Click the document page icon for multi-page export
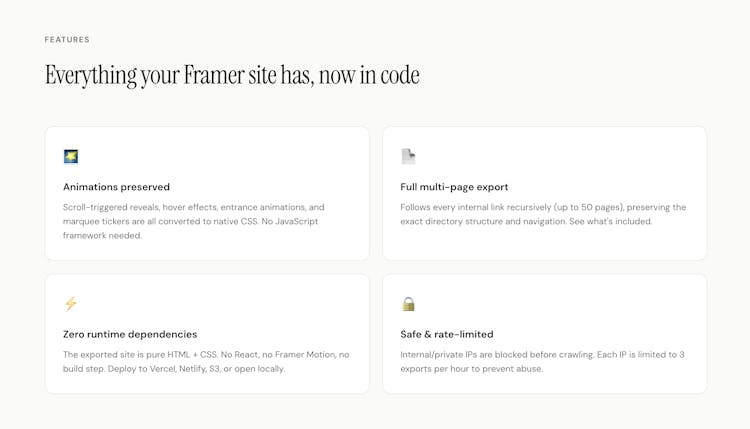The width and height of the screenshot is (750, 429). tap(408, 157)
